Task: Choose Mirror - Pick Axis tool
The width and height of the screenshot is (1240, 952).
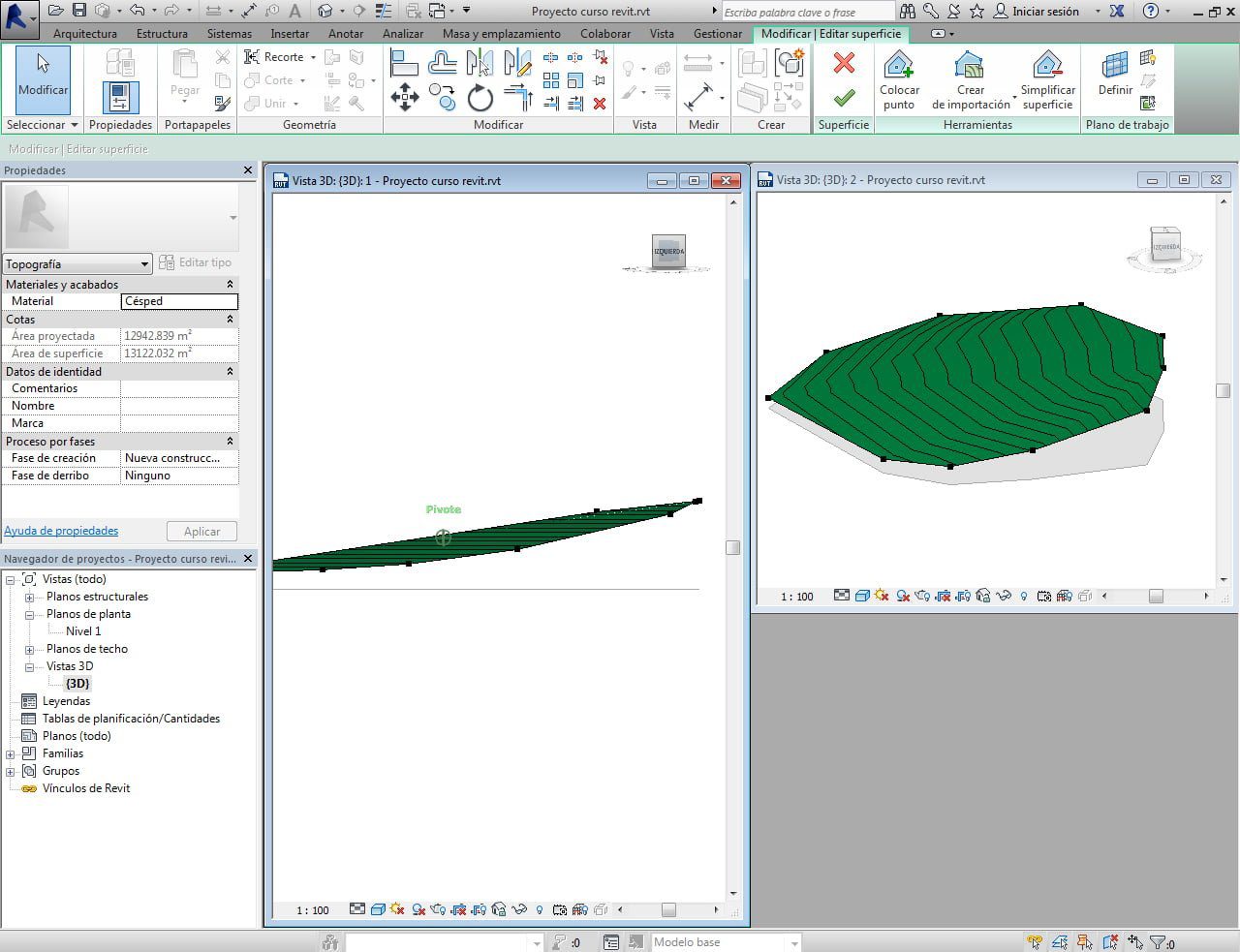Action: coord(480,64)
